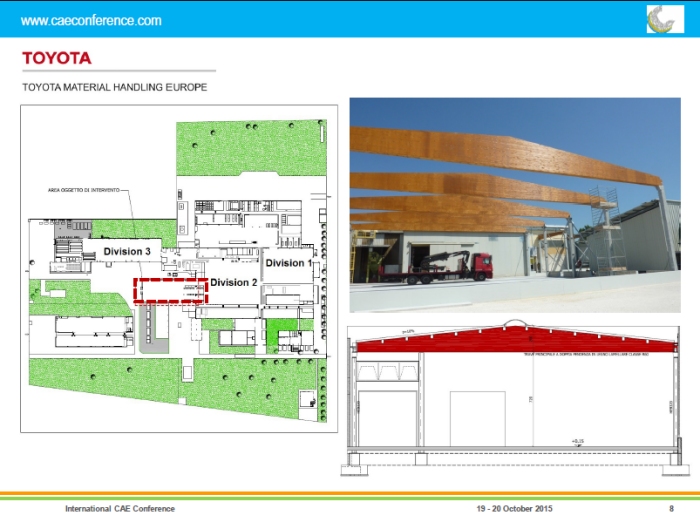This screenshot has height=522, width=700.
Task: Click the slide page number 8
Action: pos(670,509)
